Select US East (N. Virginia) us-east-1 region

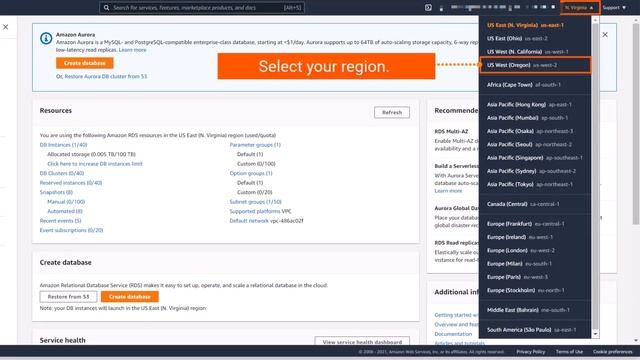click(525, 25)
